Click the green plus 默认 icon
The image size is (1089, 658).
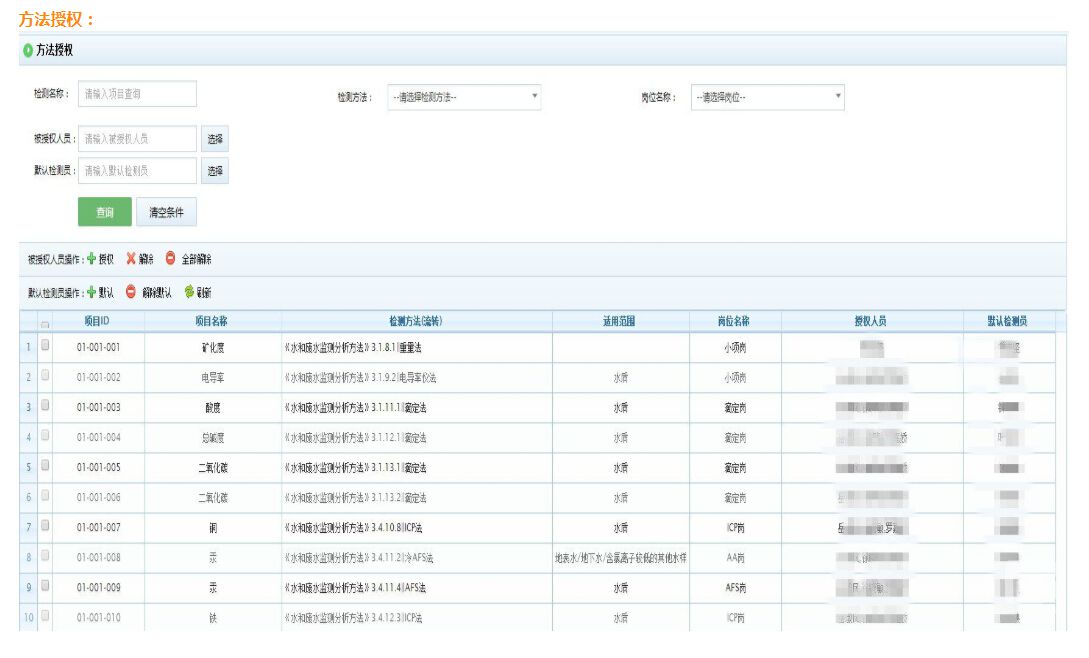[92, 292]
